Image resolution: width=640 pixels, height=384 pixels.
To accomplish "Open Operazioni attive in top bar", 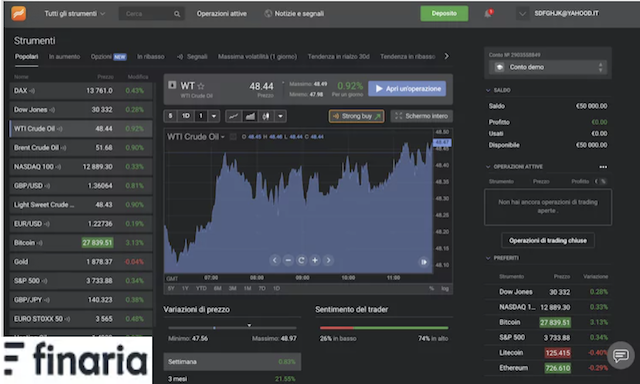I will [222, 13].
